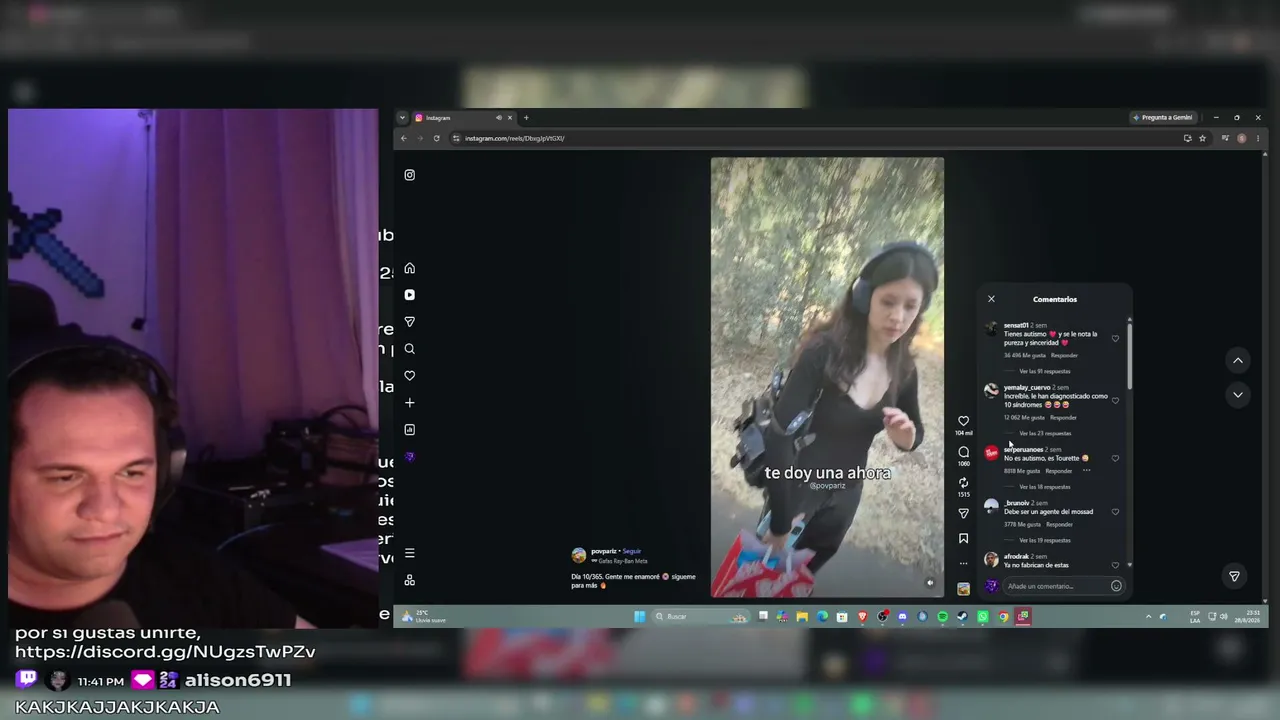Screen dimensions: 1280x720
Task: Show hidden system tray icons
Action: point(1148,617)
